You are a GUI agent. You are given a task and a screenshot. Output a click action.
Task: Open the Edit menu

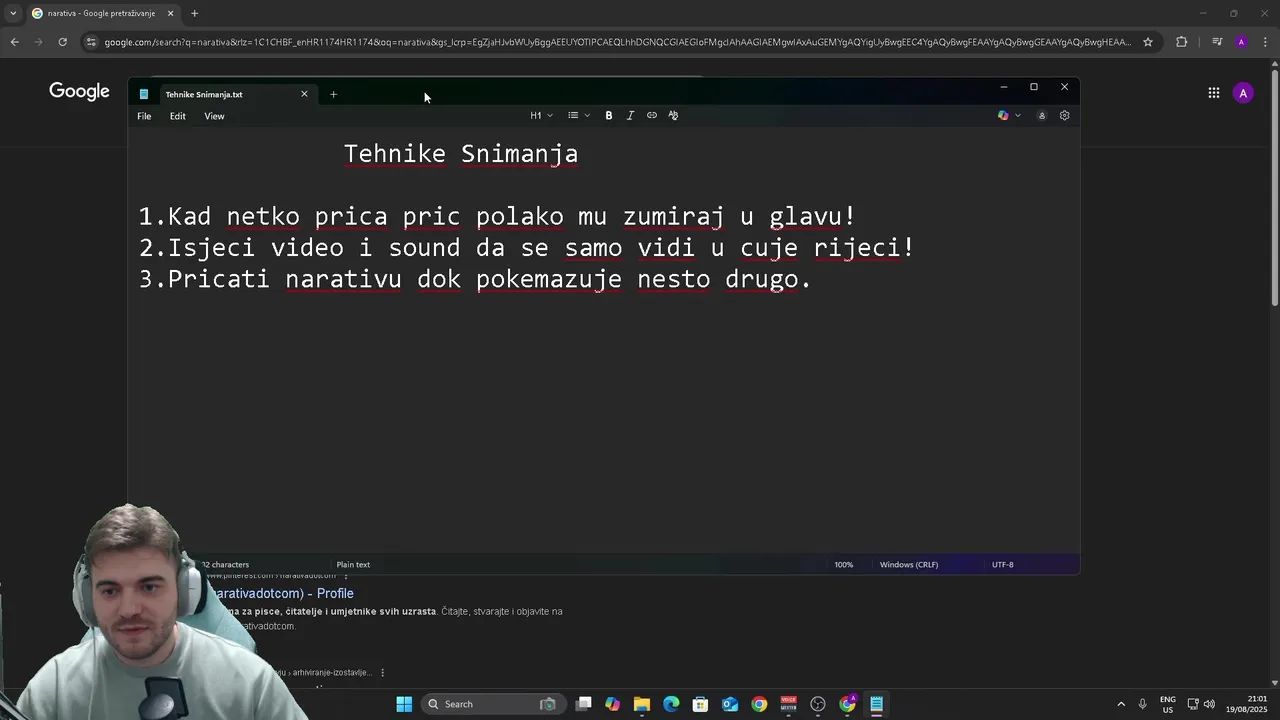[177, 116]
